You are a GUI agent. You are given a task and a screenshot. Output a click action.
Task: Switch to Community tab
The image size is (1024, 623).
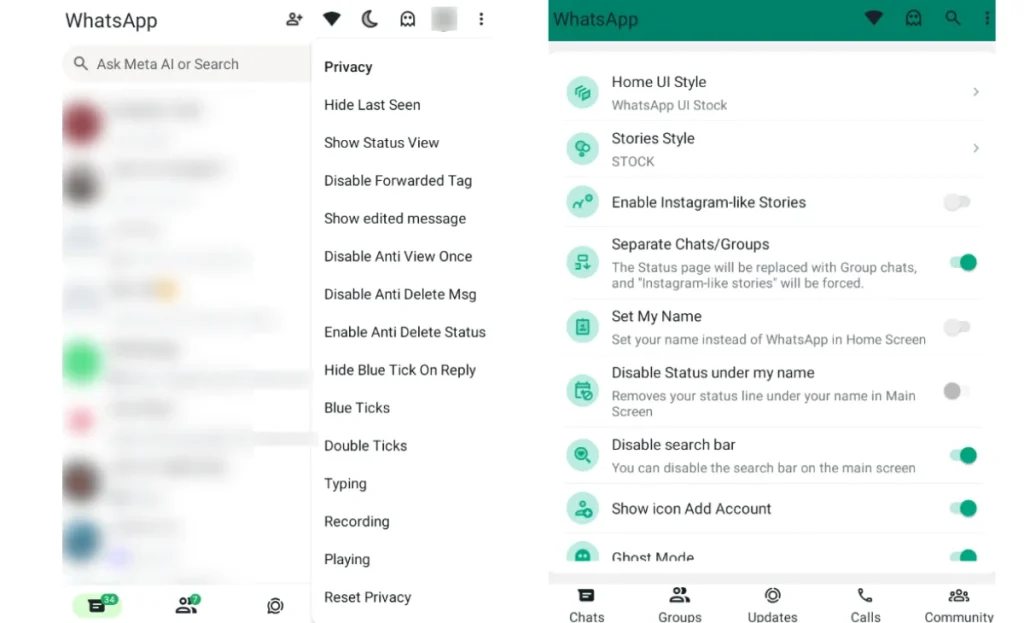[x=959, y=605]
